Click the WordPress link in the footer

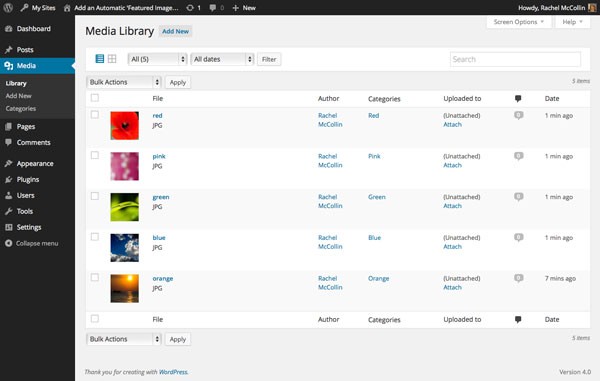tap(173, 372)
